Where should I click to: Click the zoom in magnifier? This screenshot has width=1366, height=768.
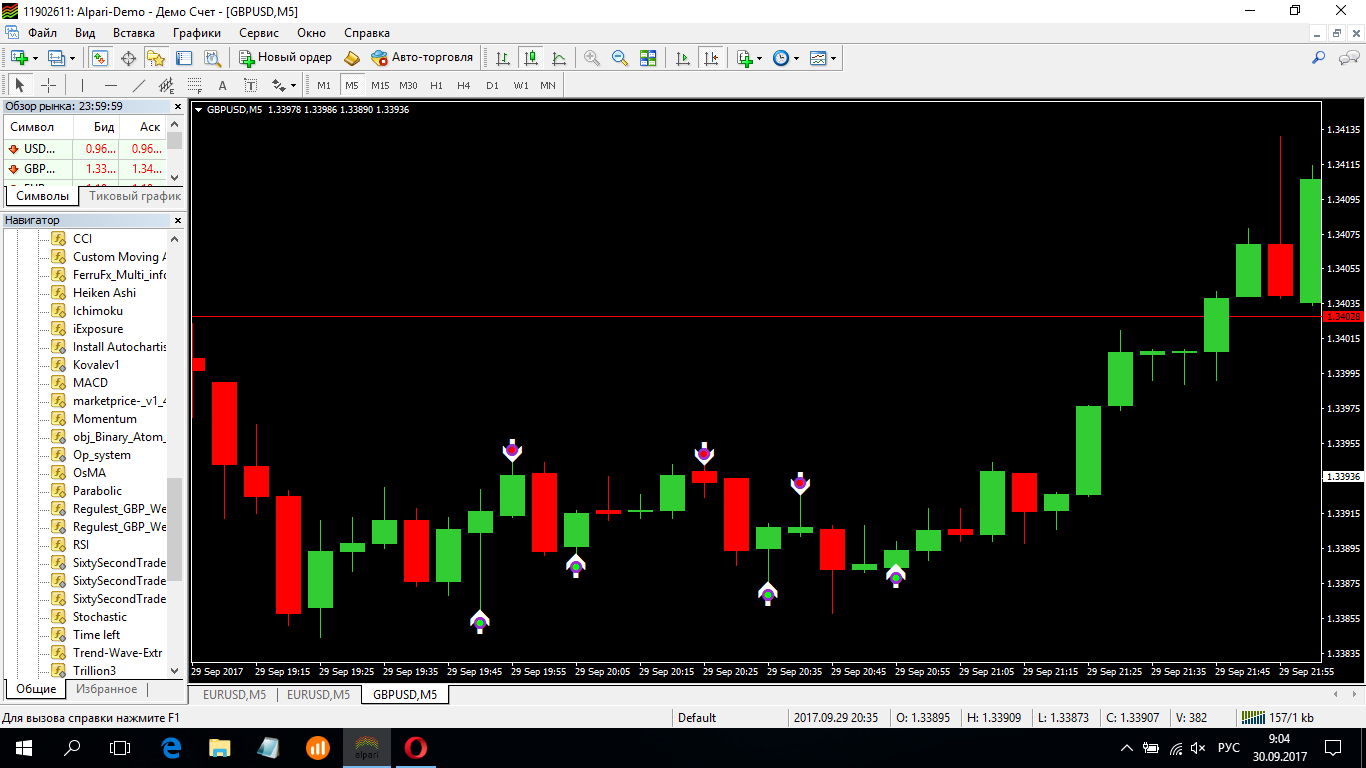pyautogui.click(x=592, y=58)
